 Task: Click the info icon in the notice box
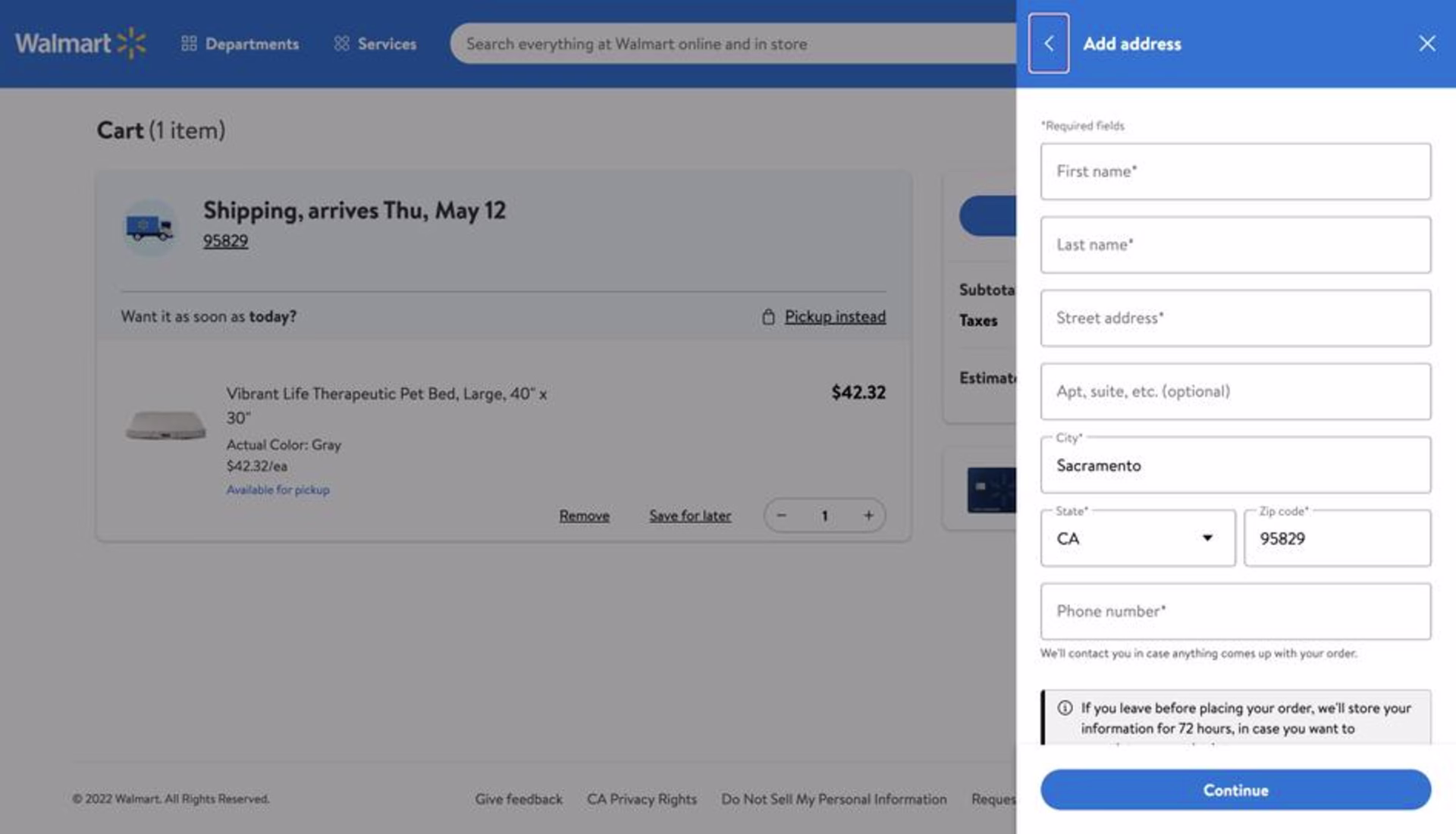[x=1065, y=707]
